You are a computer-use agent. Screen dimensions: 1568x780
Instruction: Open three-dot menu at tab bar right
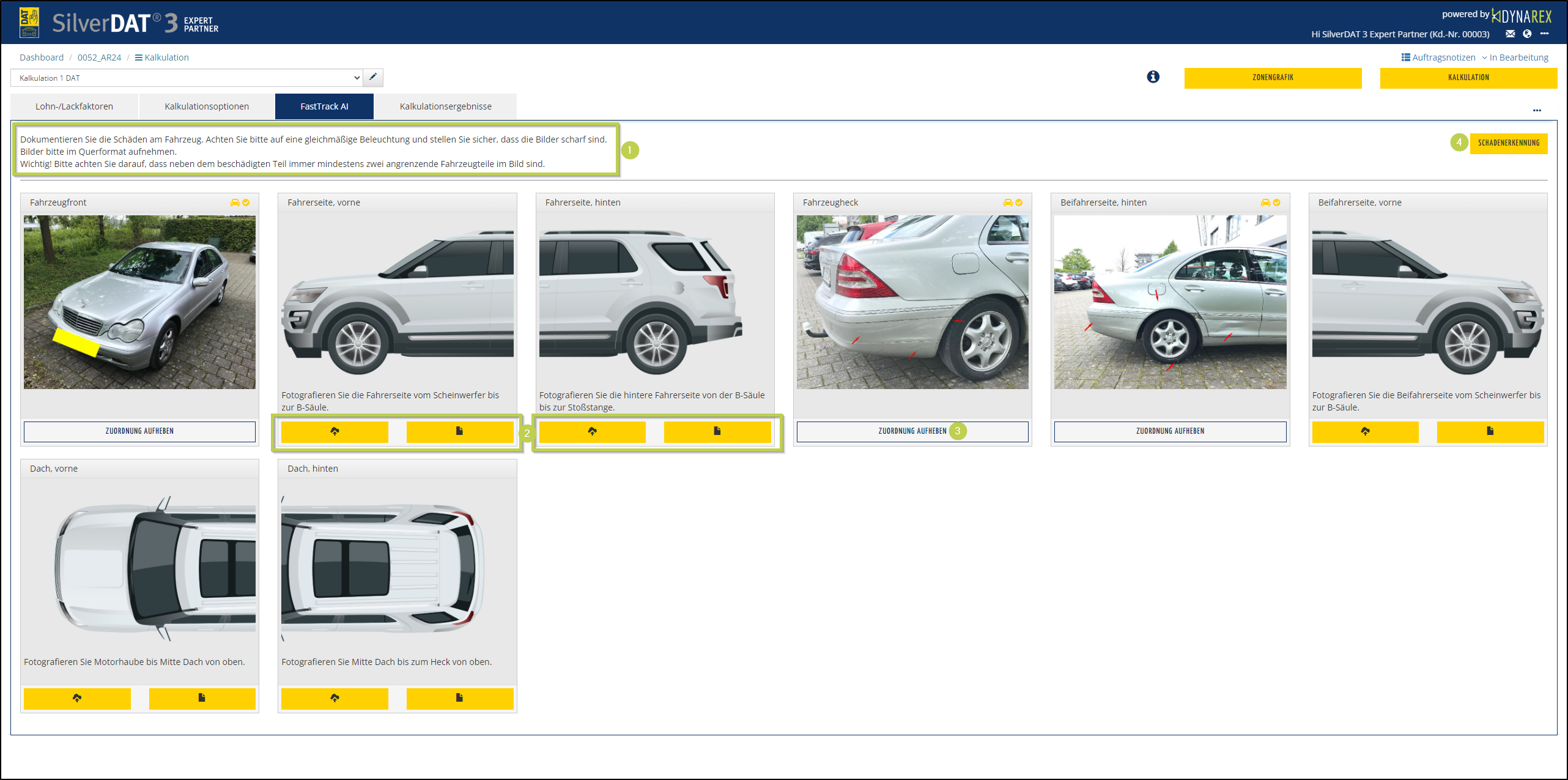(1537, 111)
